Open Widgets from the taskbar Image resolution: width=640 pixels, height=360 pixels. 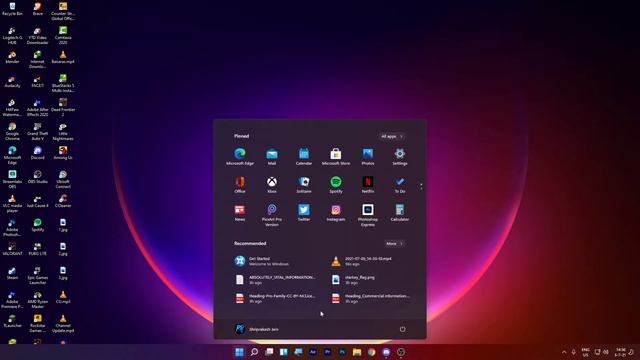(284, 352)
